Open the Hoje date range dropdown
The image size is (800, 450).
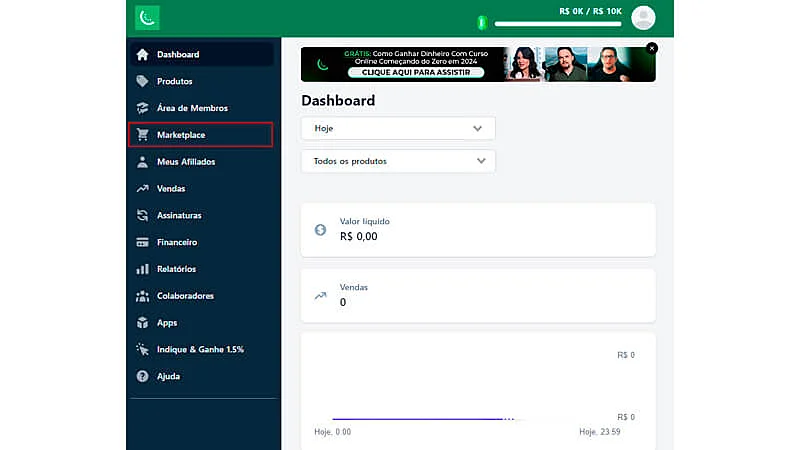pos(398,128)
